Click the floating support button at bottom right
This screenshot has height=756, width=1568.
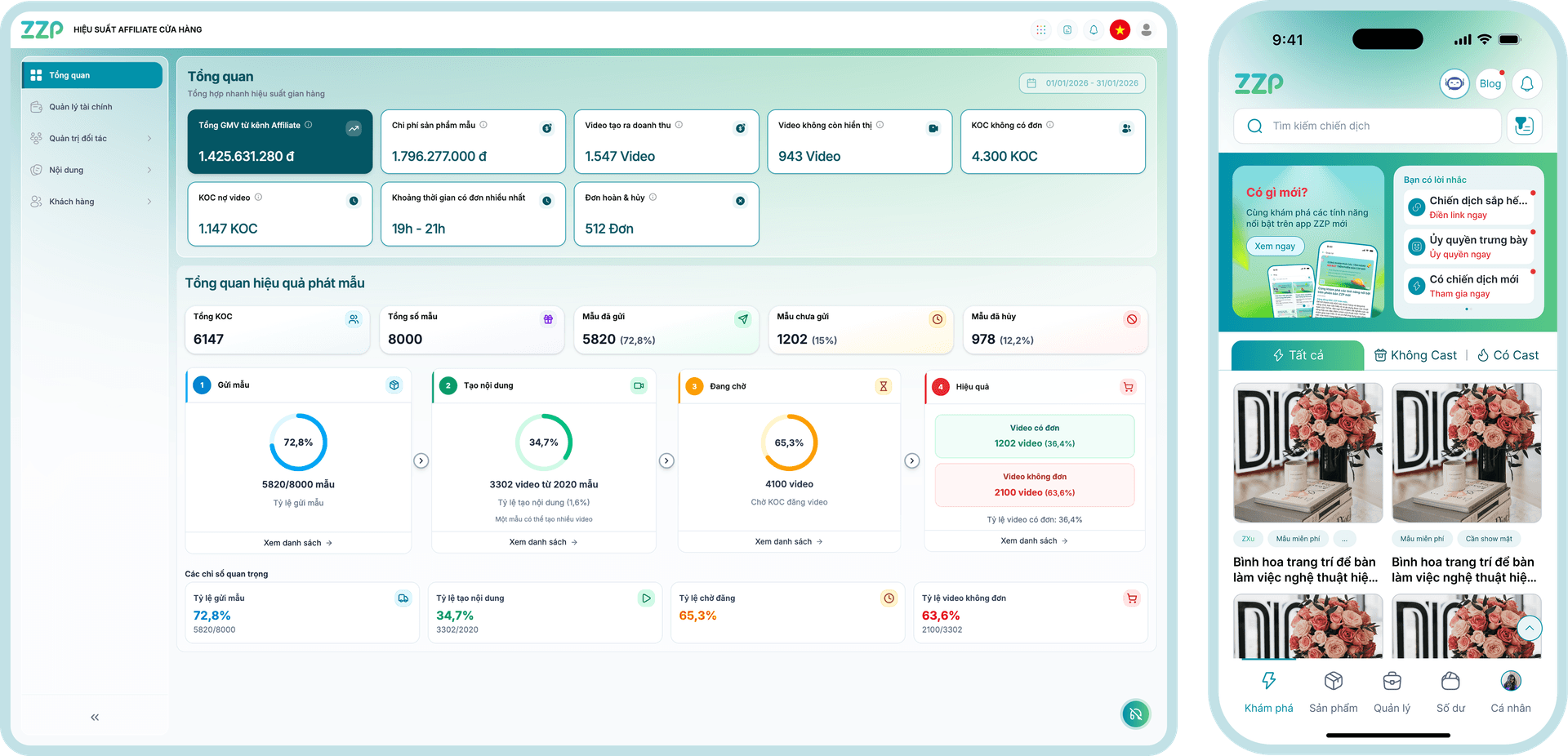click(1135, 714)
